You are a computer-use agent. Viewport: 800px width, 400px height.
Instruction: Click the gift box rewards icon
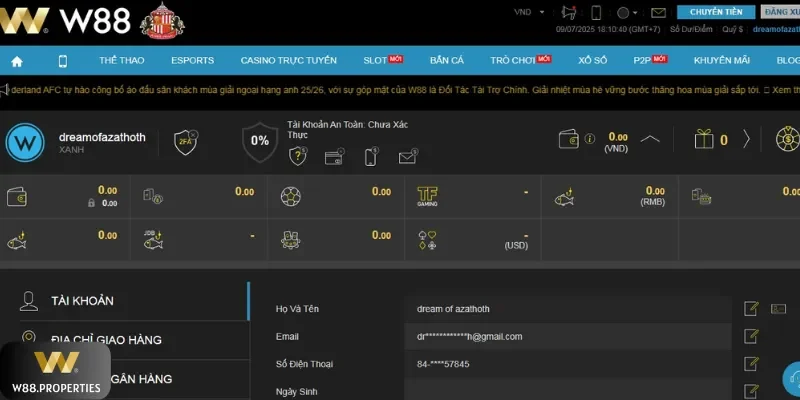(x=705, y=139)
